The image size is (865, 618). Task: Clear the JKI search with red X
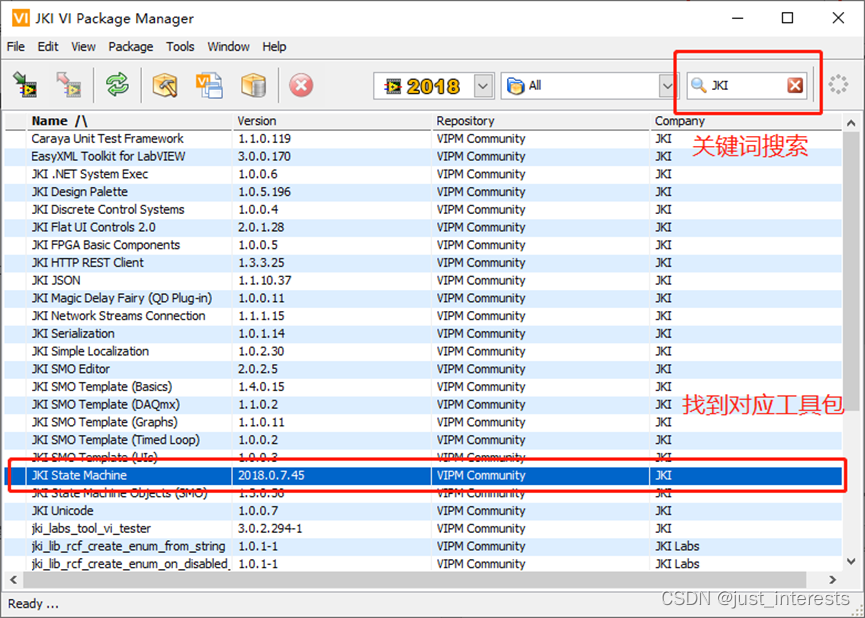click(x=795, y=86)
